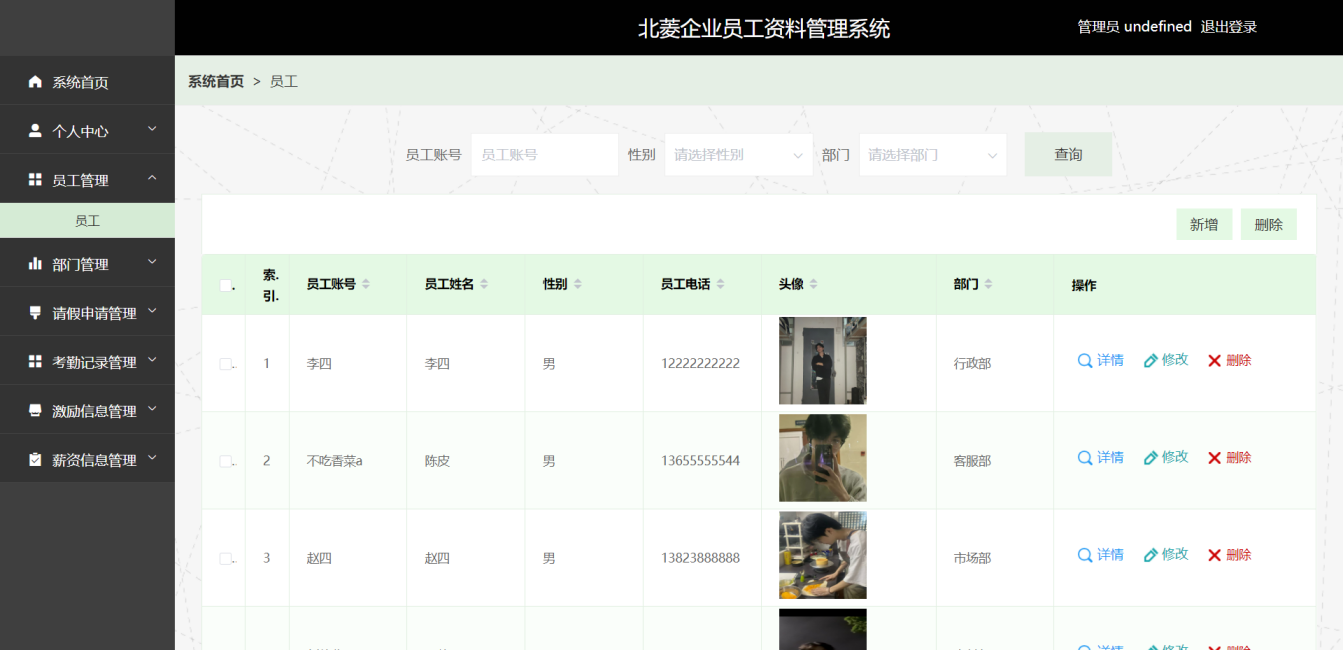
Task: Click 管理员 undefined in the header
Action: tap(1134, 27)
